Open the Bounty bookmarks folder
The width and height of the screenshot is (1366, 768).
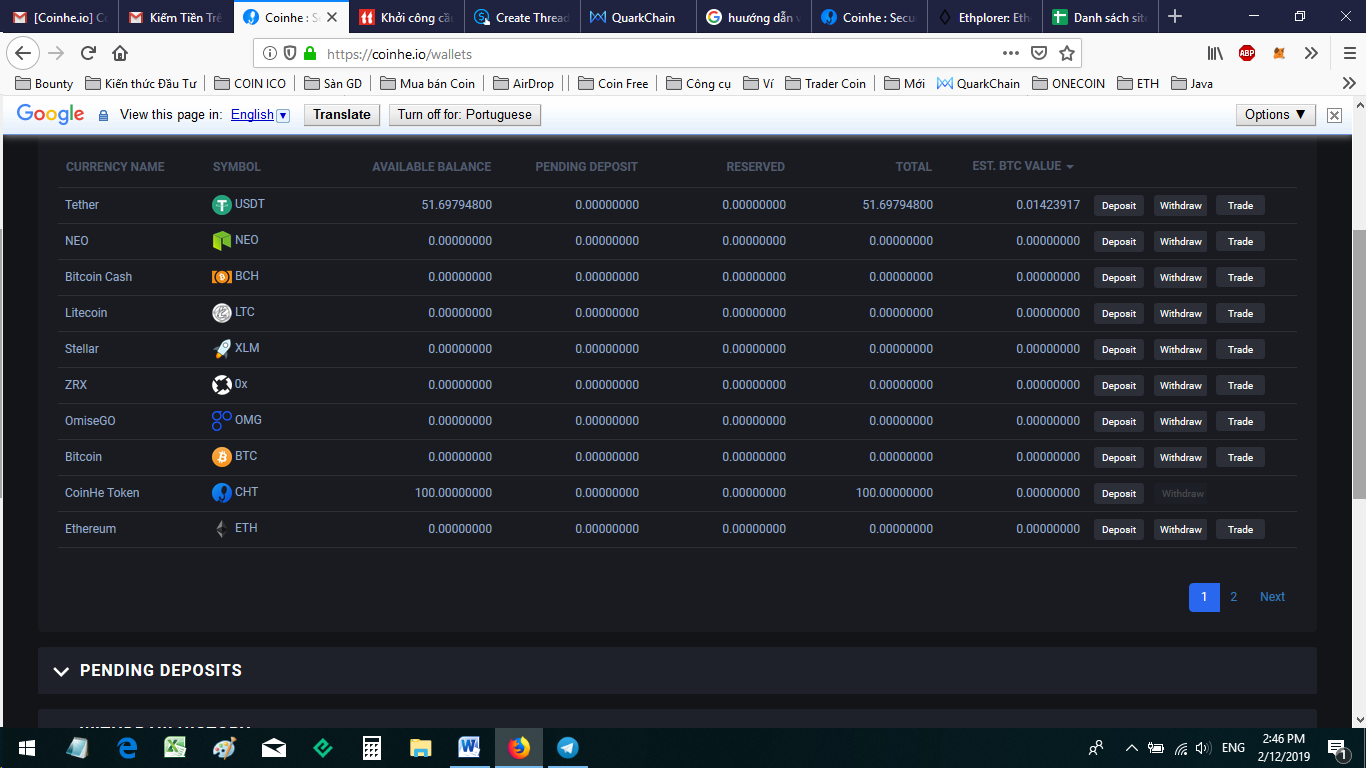pyautogui.click(x=44, y=83)
